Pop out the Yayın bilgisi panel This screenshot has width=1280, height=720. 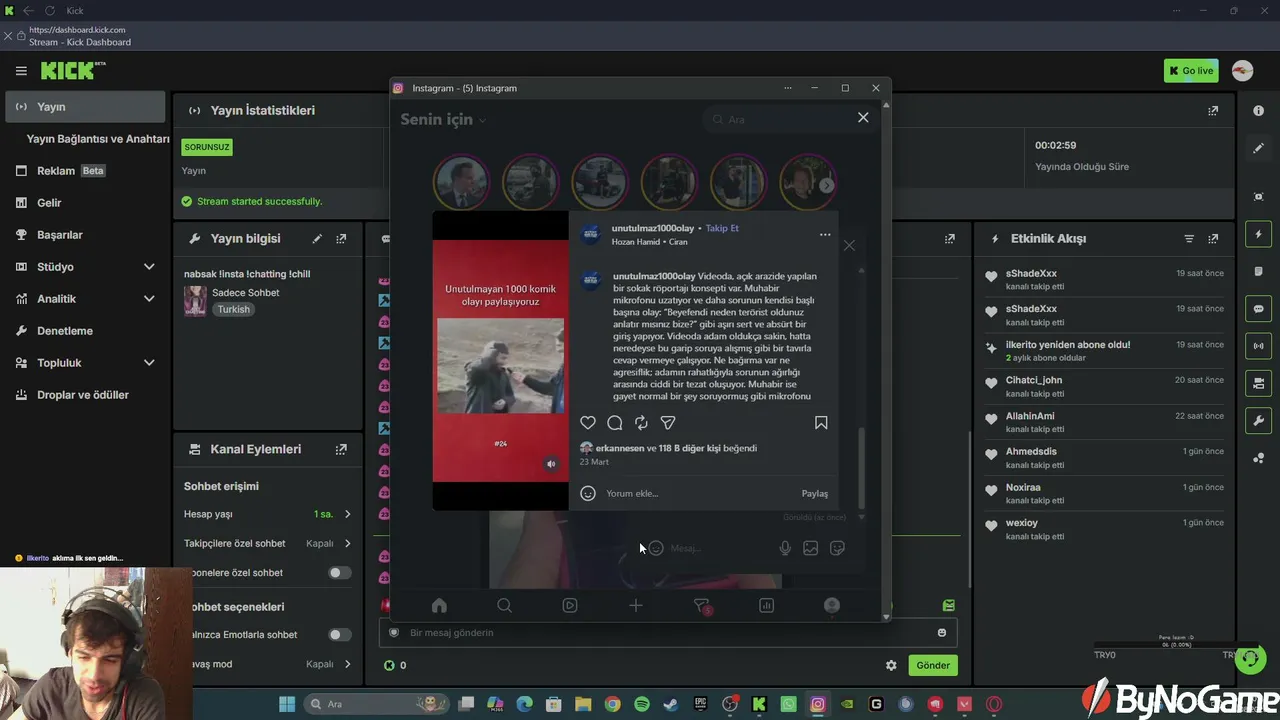tap(341, 239)
